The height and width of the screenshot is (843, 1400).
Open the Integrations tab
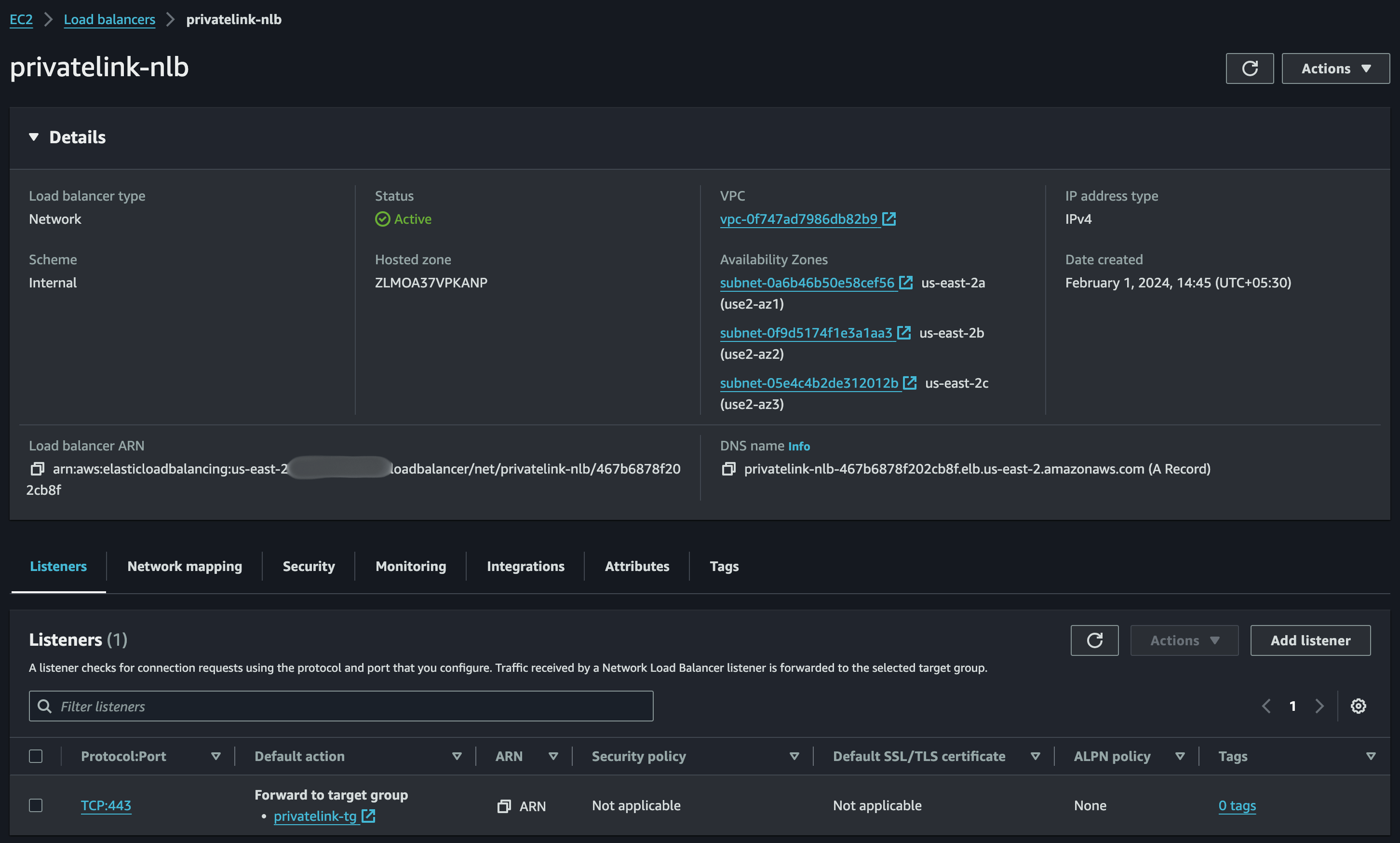tap(525, 566)
